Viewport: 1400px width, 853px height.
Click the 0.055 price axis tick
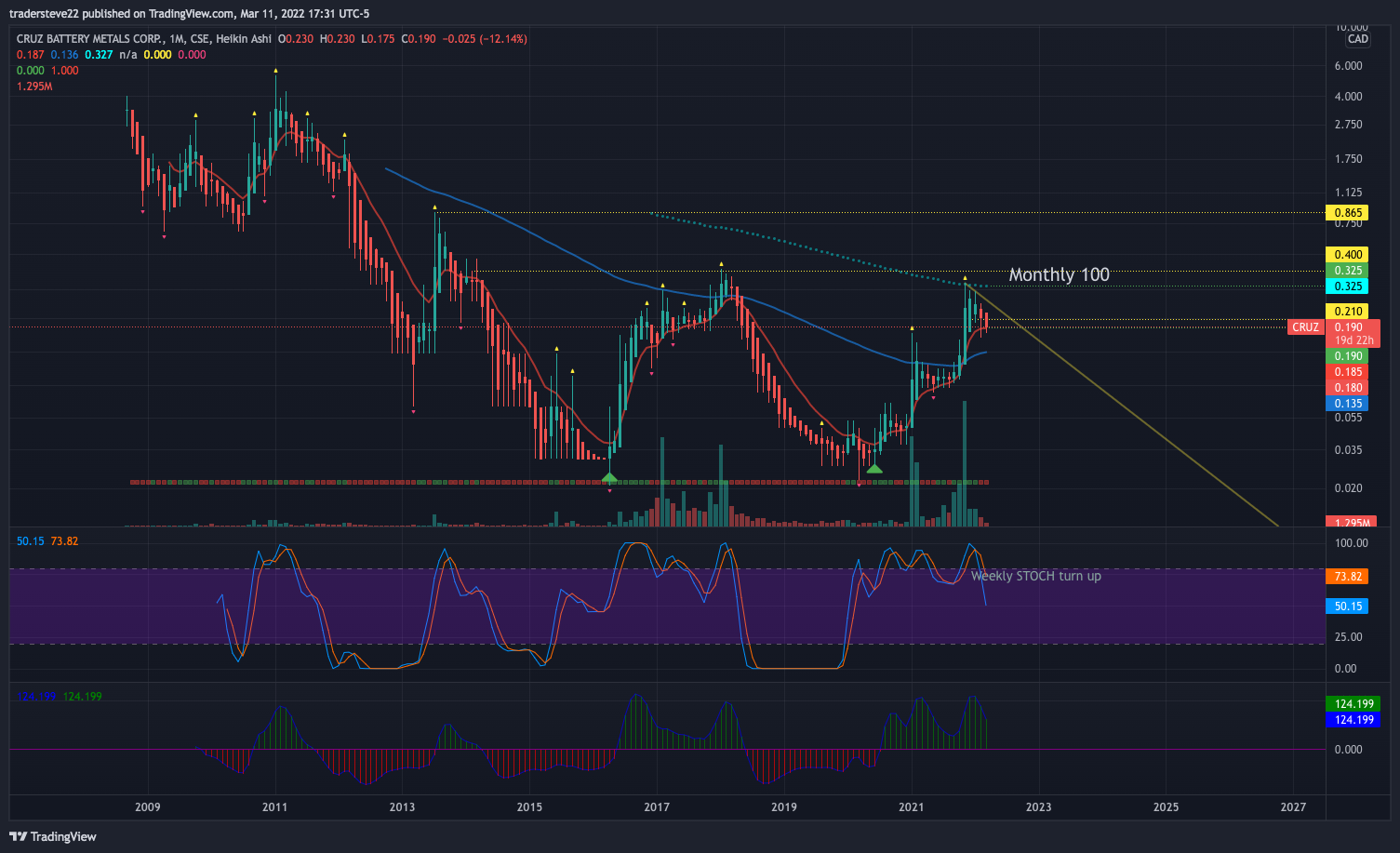tap(1348, 418)
